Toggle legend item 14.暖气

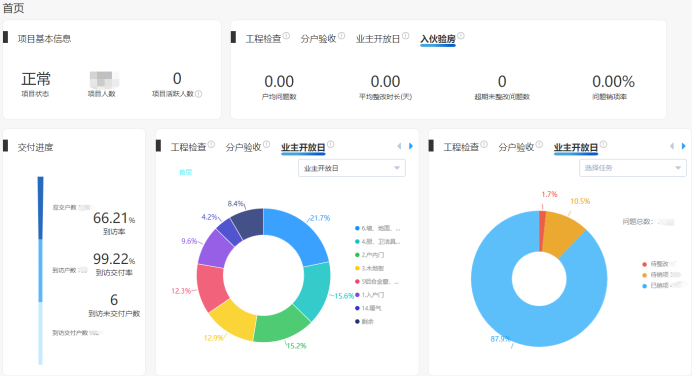point(368,308)
